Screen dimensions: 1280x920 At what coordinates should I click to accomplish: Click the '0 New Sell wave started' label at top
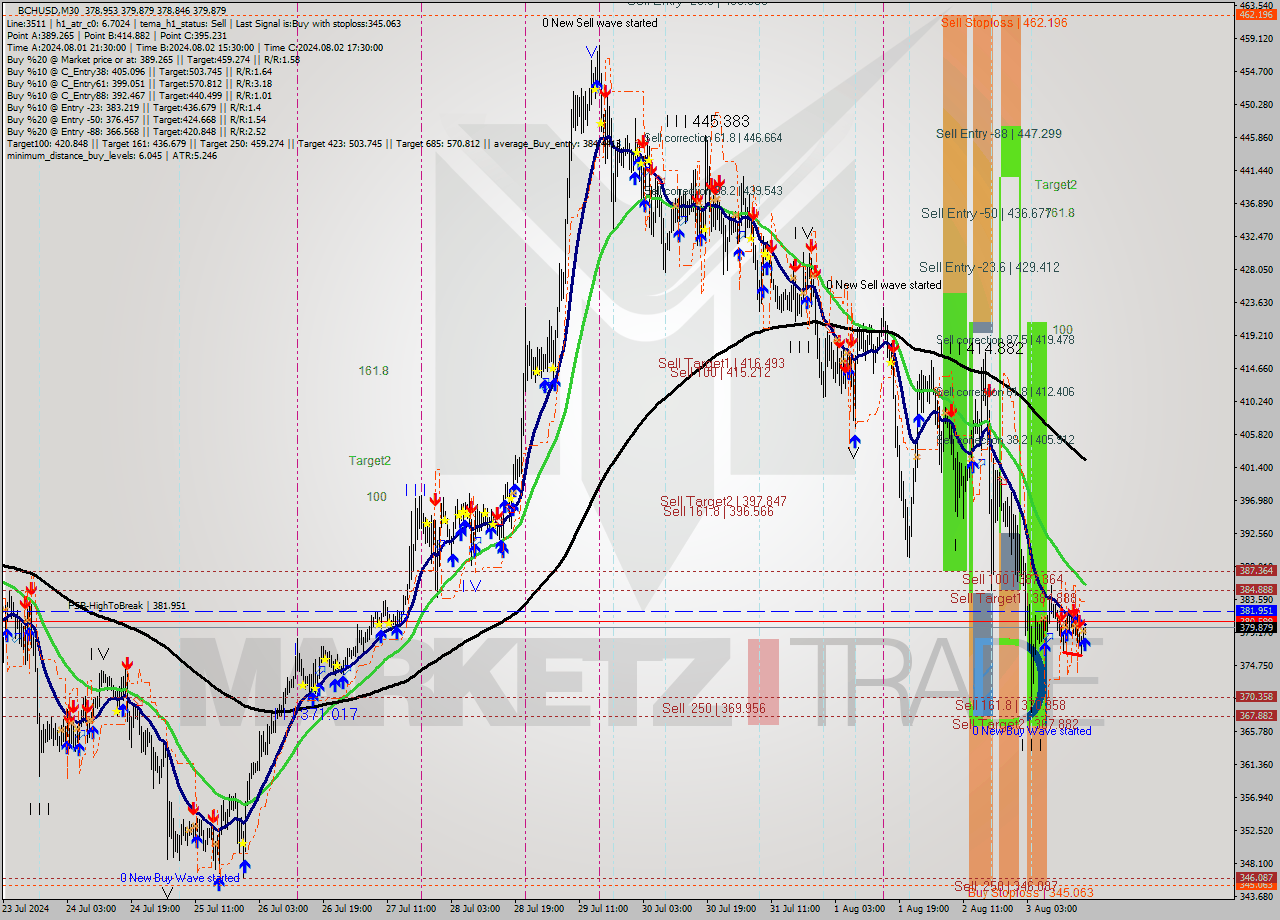point(600,23)
